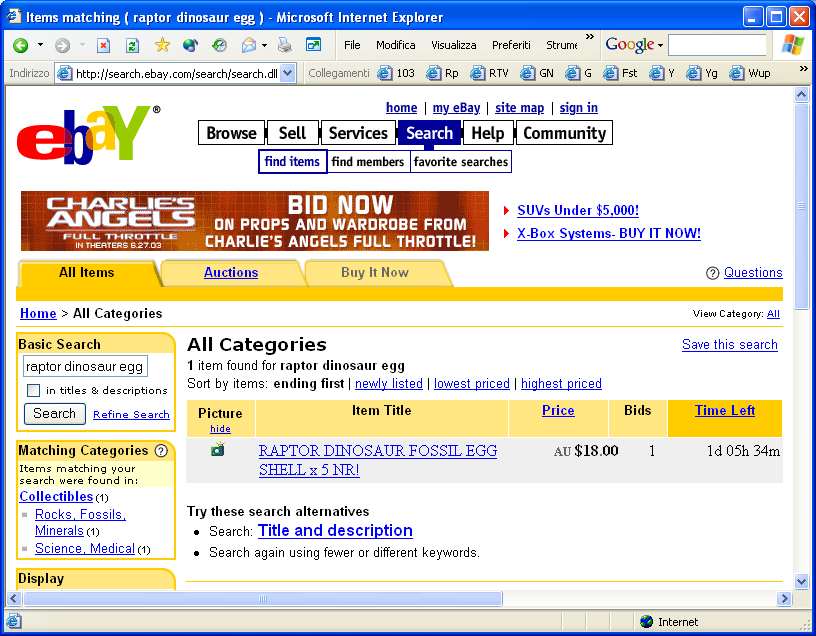Screen dimensions: 816x636
Task: Open the Yg links bar shortcut
Action: (702, 73)
